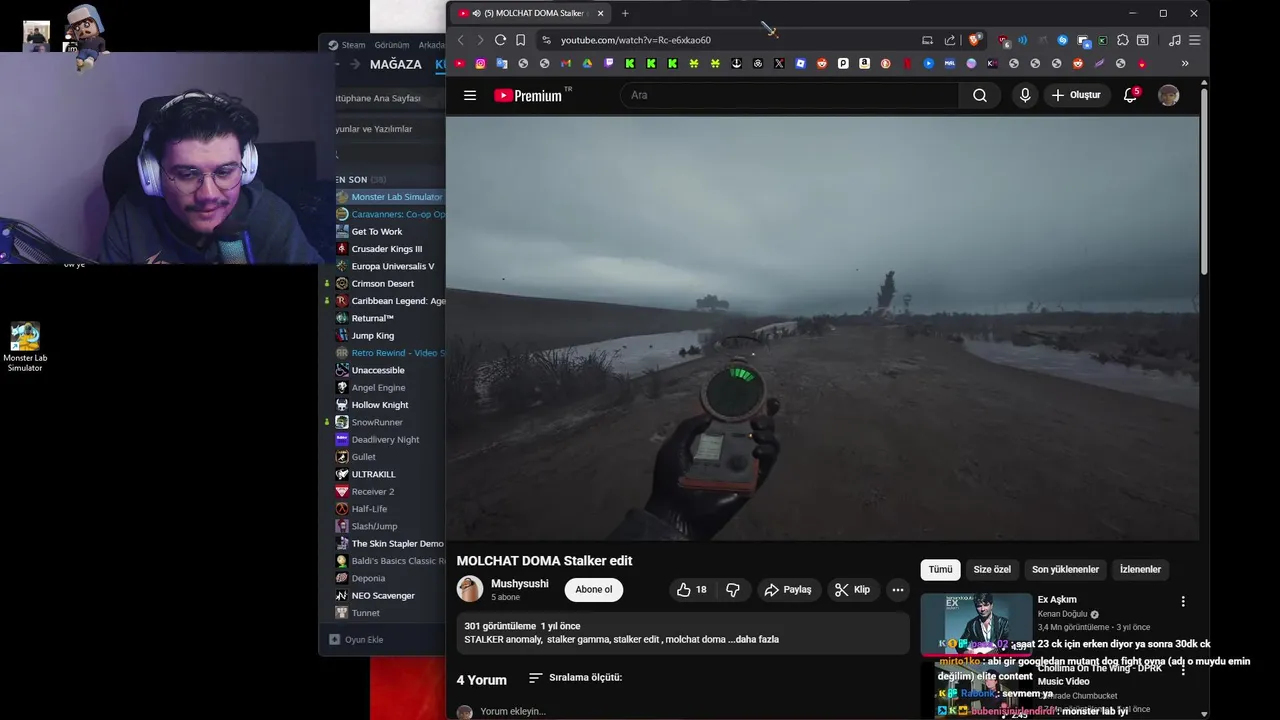Open the X bookmark icon
Image resolution: width=1280 pixels, height=720 pixels.
point(779,63)
